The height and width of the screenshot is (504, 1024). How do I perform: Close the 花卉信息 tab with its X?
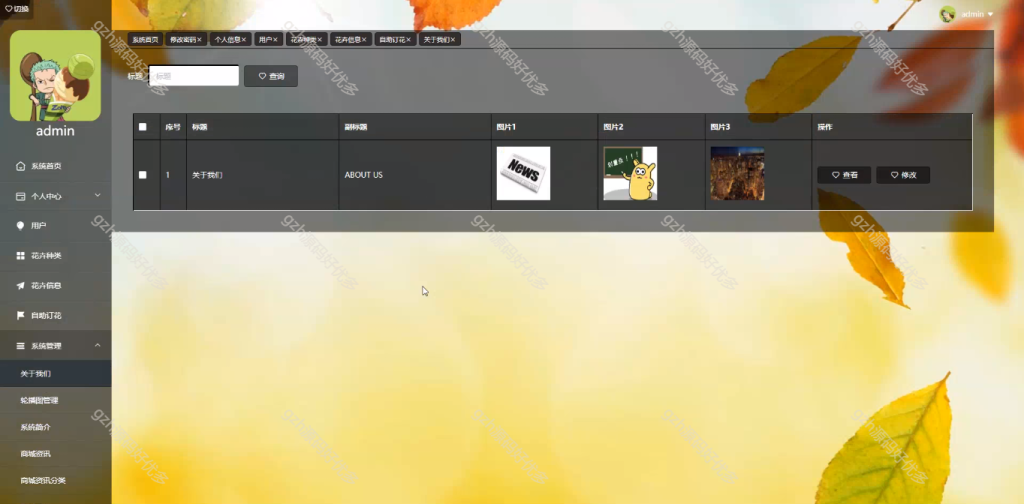coord(364,40)
